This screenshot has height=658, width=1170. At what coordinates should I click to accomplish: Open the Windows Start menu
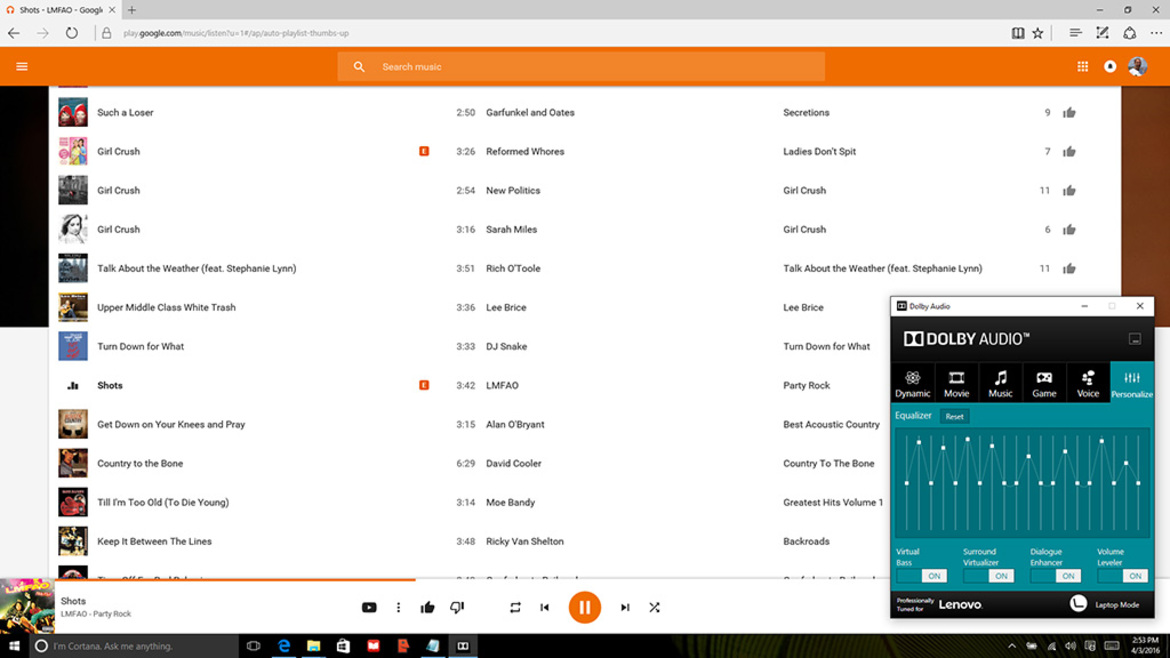pyautogui.click(x=14, y=646)
